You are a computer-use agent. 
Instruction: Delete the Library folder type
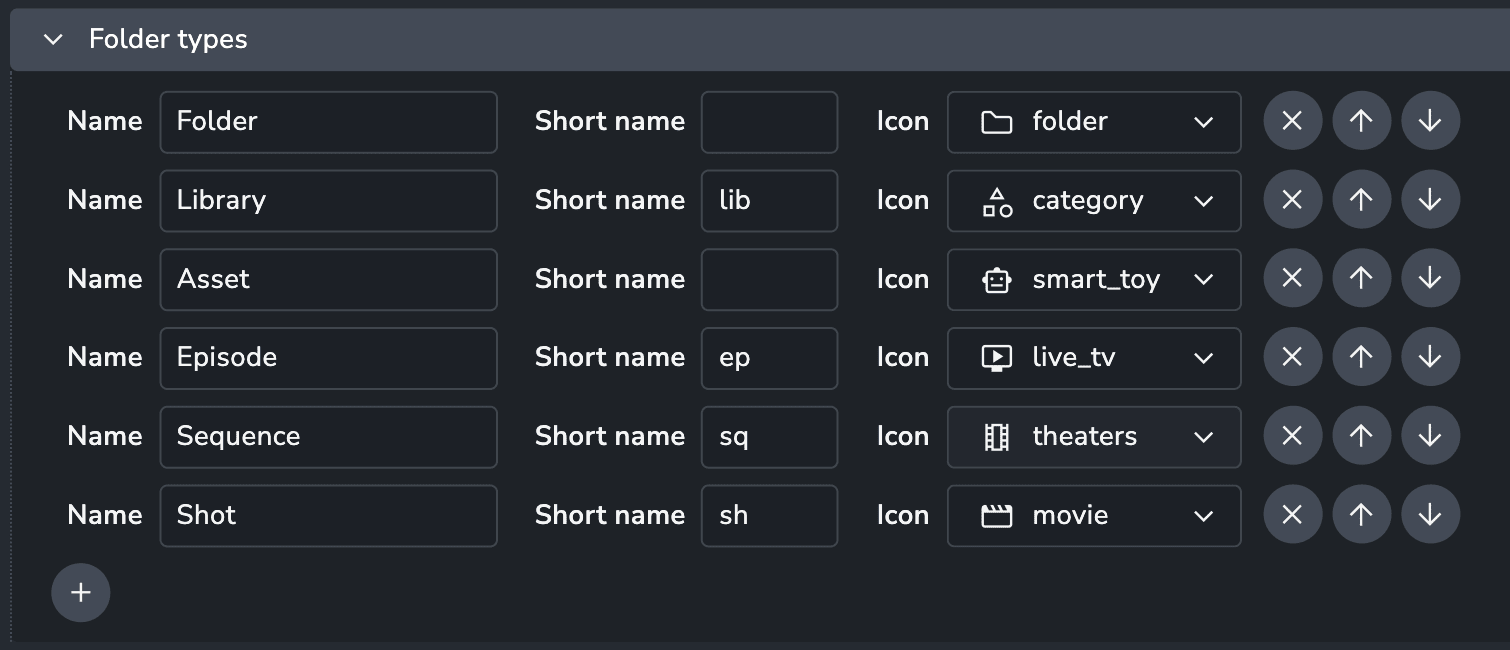[x=1292, y=200]
